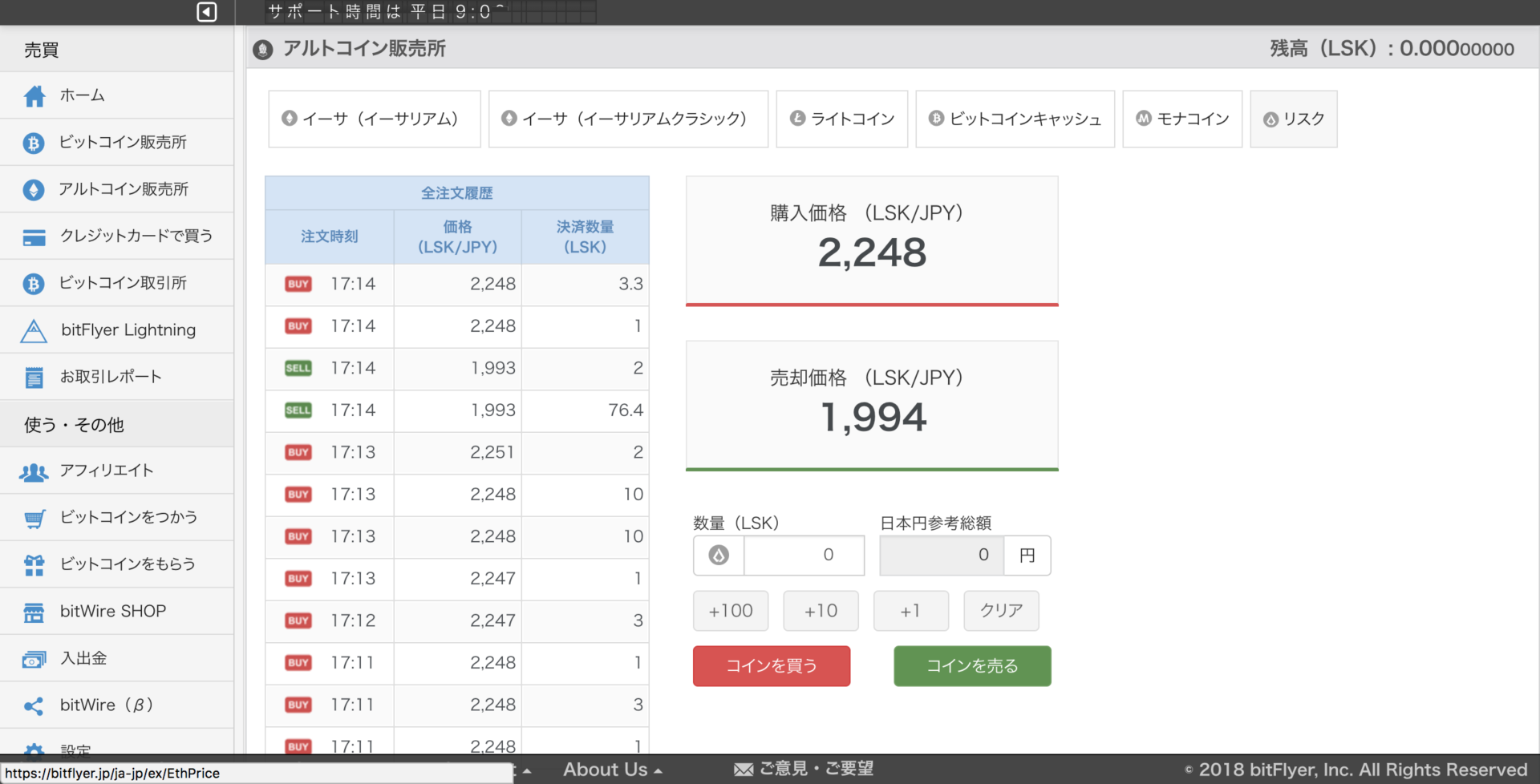The width and height of the screenshot is (1540, 784).
Task: Click the credit card icon in the sidebar
Action: [34, 237]
